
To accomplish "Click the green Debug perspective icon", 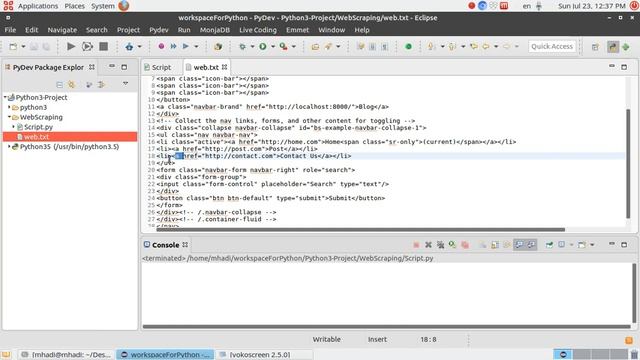I will [x=626, y=47].
